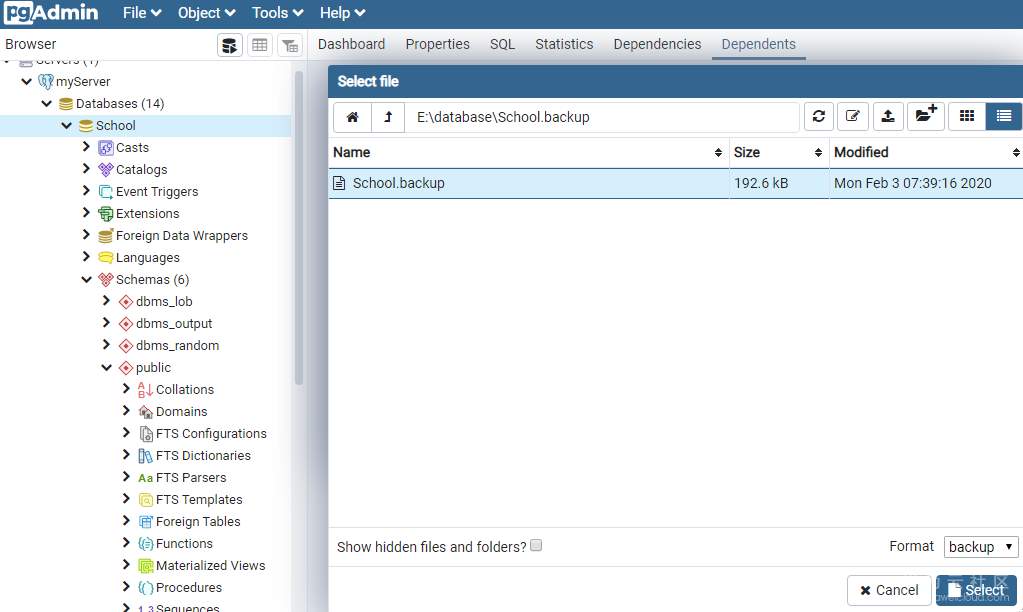
Task: Go up one directory level
Action: click(x=388, y=117)
